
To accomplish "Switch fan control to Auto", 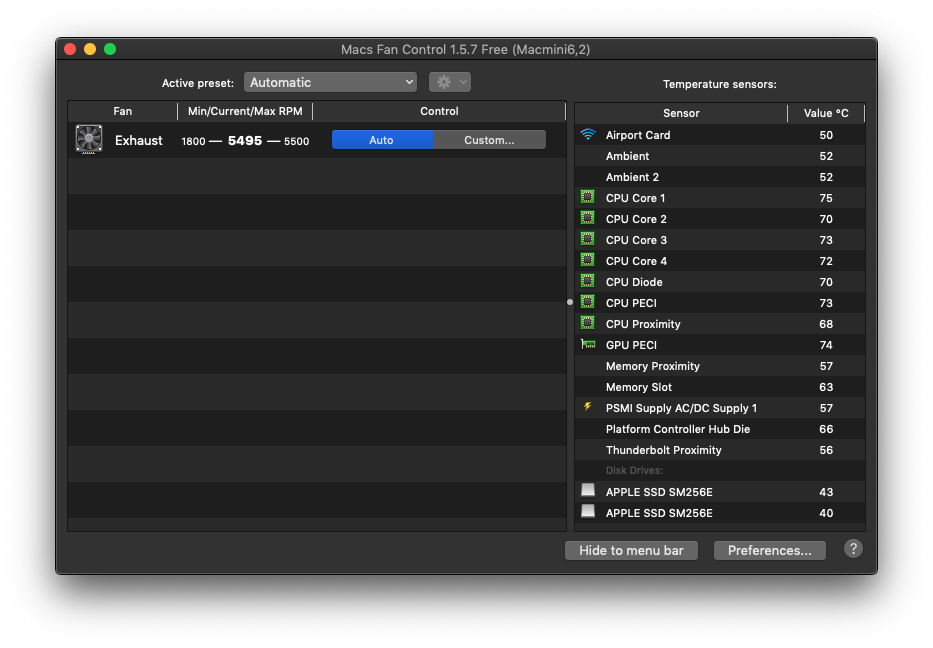I will pyautogui.click(x=382, y=140).
